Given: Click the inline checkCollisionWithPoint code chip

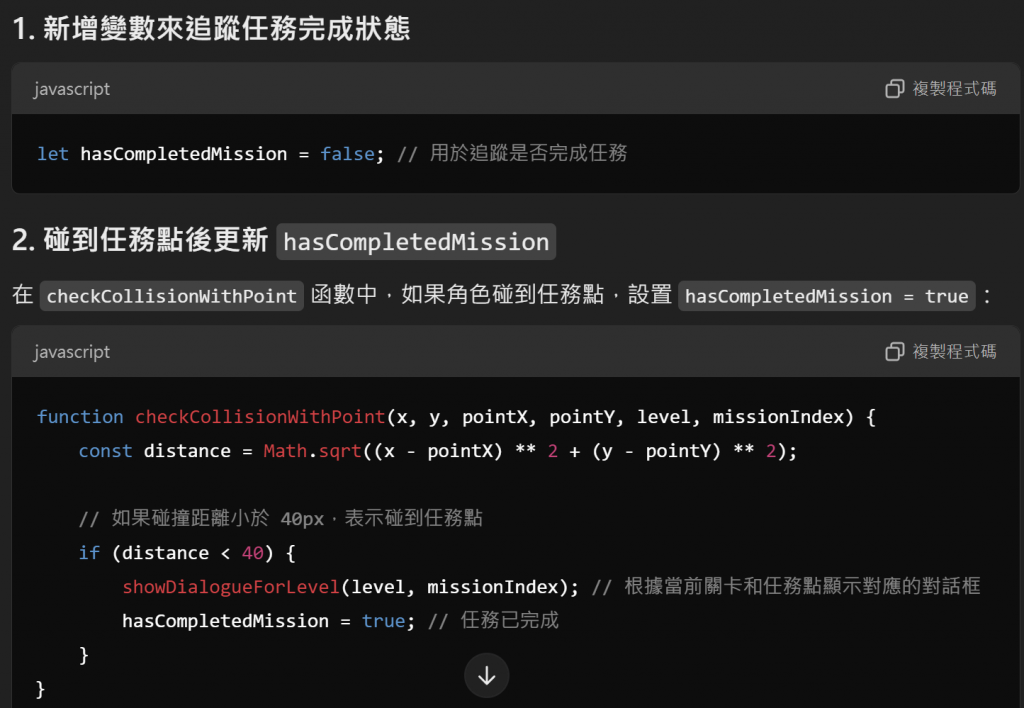Looking at the screenshot, I should click(172, 296).
